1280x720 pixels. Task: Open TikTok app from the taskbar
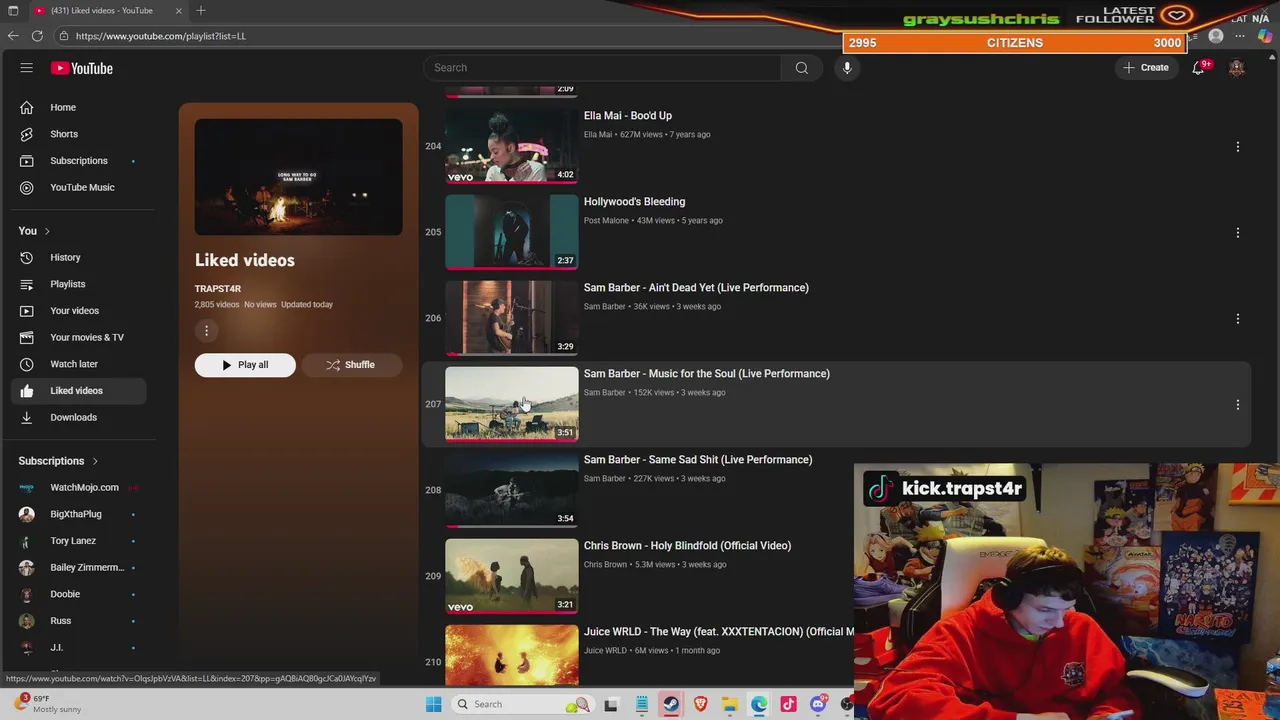788,704
